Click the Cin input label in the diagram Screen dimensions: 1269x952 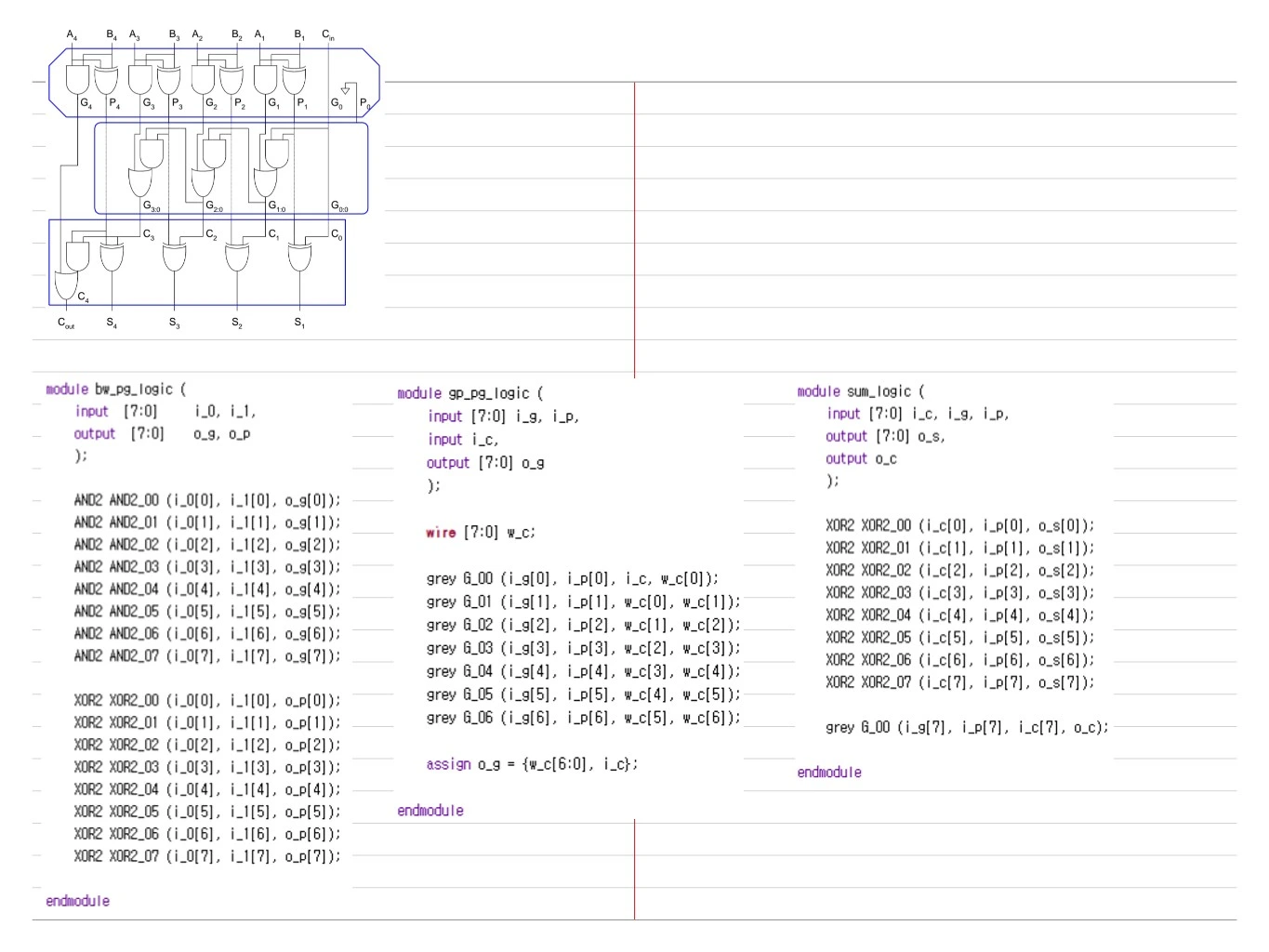tap(328, 34)
